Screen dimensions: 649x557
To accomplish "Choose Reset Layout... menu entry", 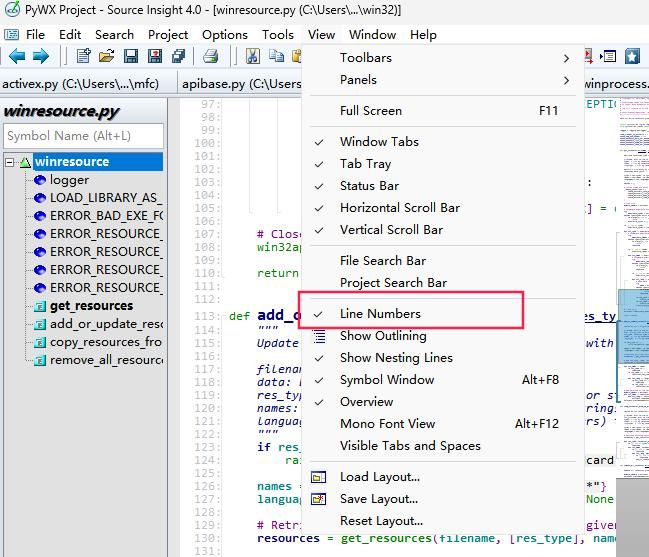I will coord(443,521).
